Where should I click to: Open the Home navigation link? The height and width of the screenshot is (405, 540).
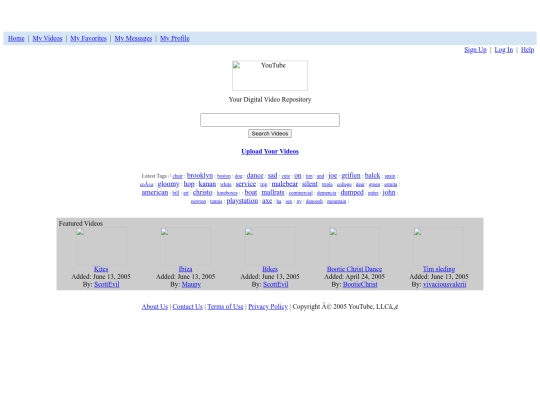[16, 38]
